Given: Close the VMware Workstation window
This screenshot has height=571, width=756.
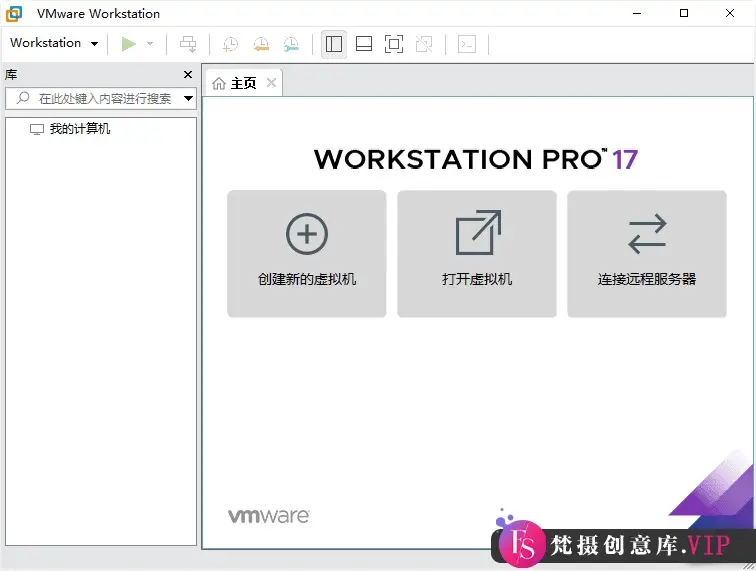Looking at the screenshot, I should (x=730, y=13).
